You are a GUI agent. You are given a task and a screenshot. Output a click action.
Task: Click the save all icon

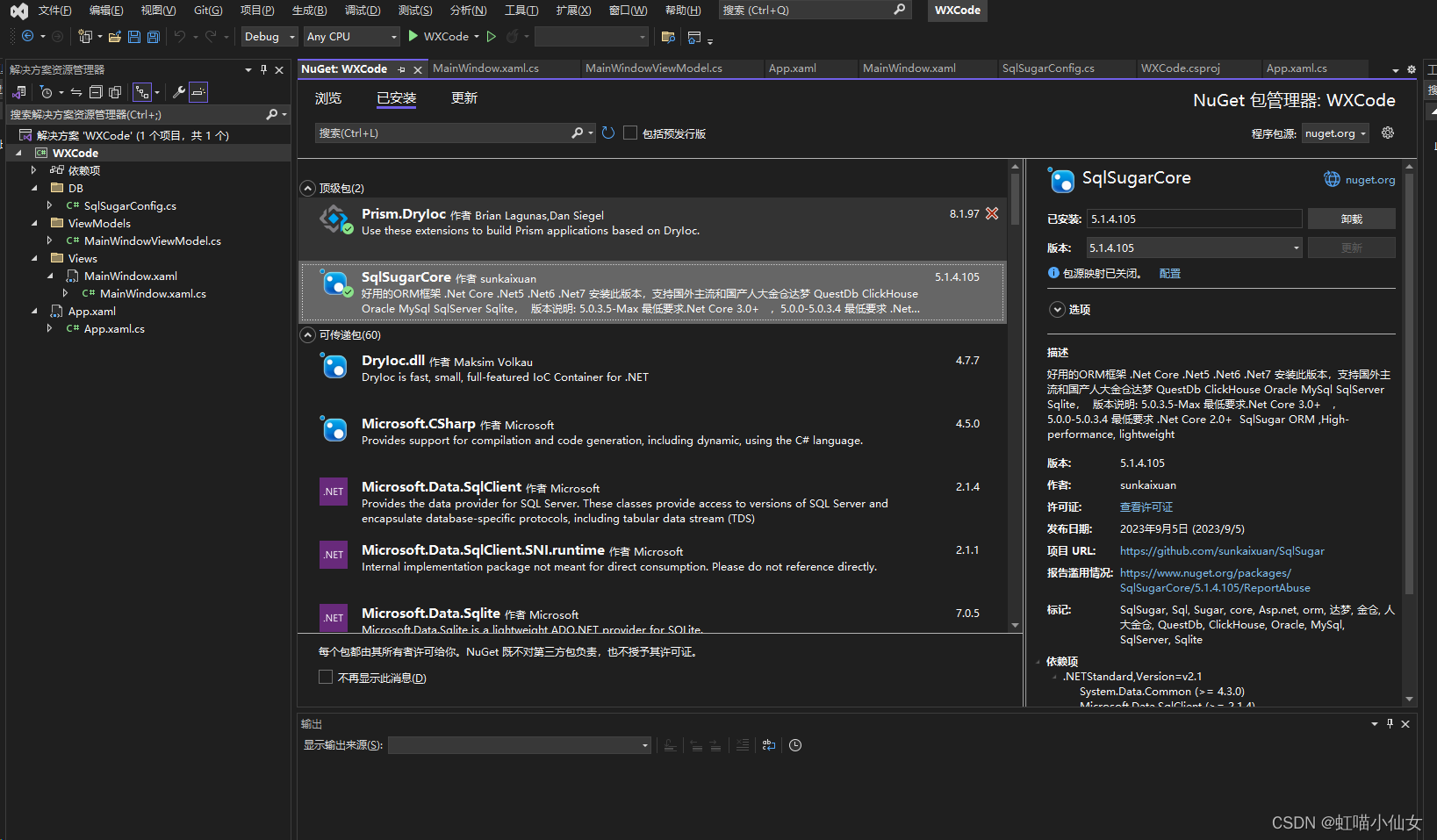154,36
